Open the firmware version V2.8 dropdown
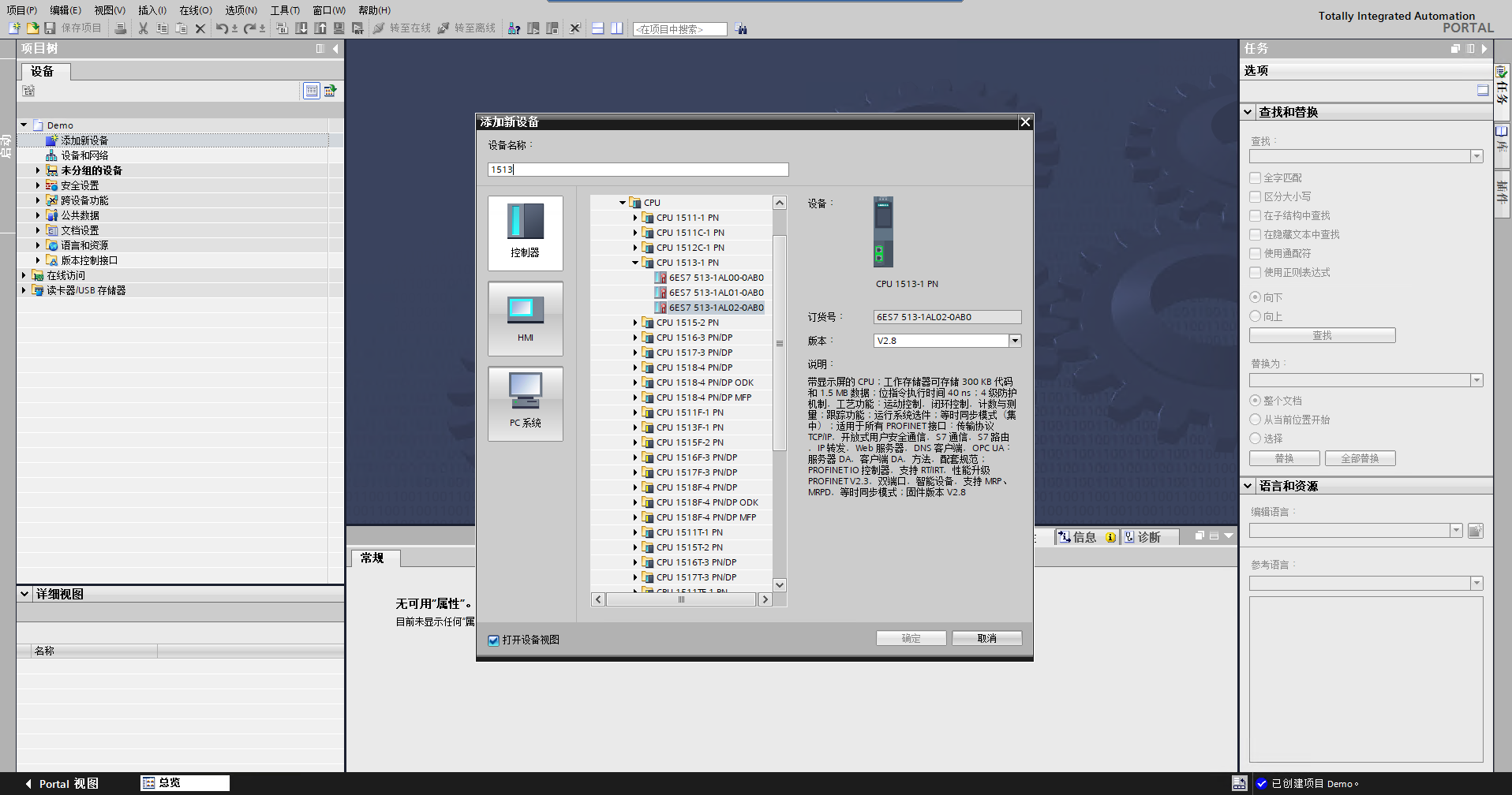The image size is (1512, 795). tap(1015, 341)
